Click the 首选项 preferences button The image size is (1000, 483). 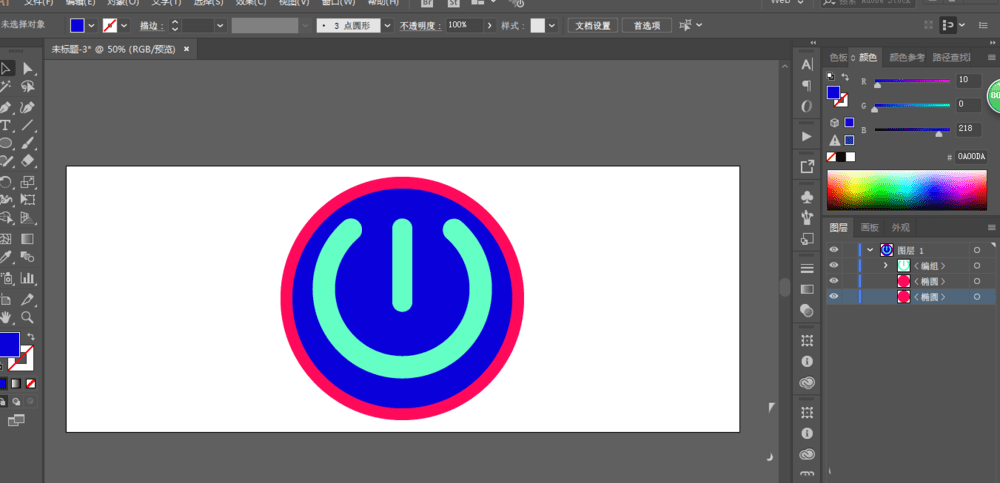coord(646,26)
